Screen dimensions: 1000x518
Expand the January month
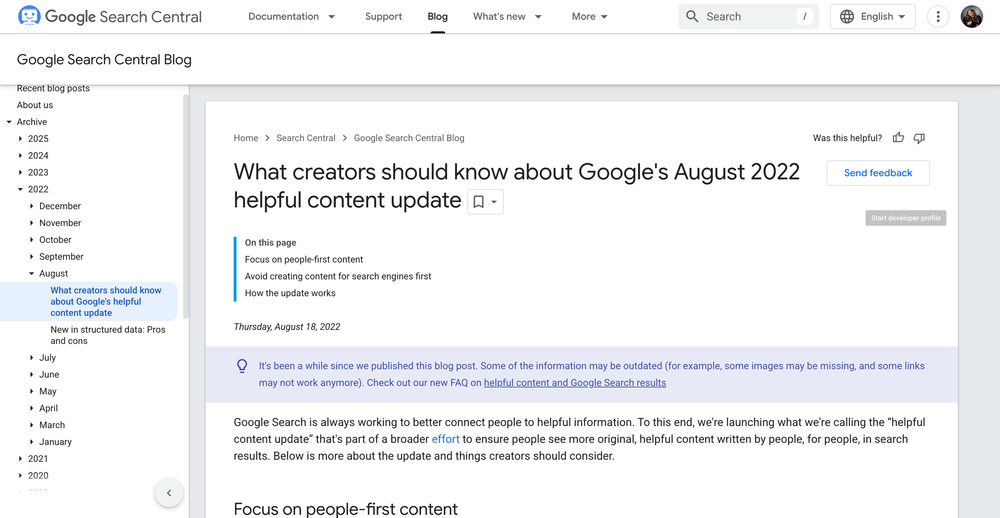32,441
